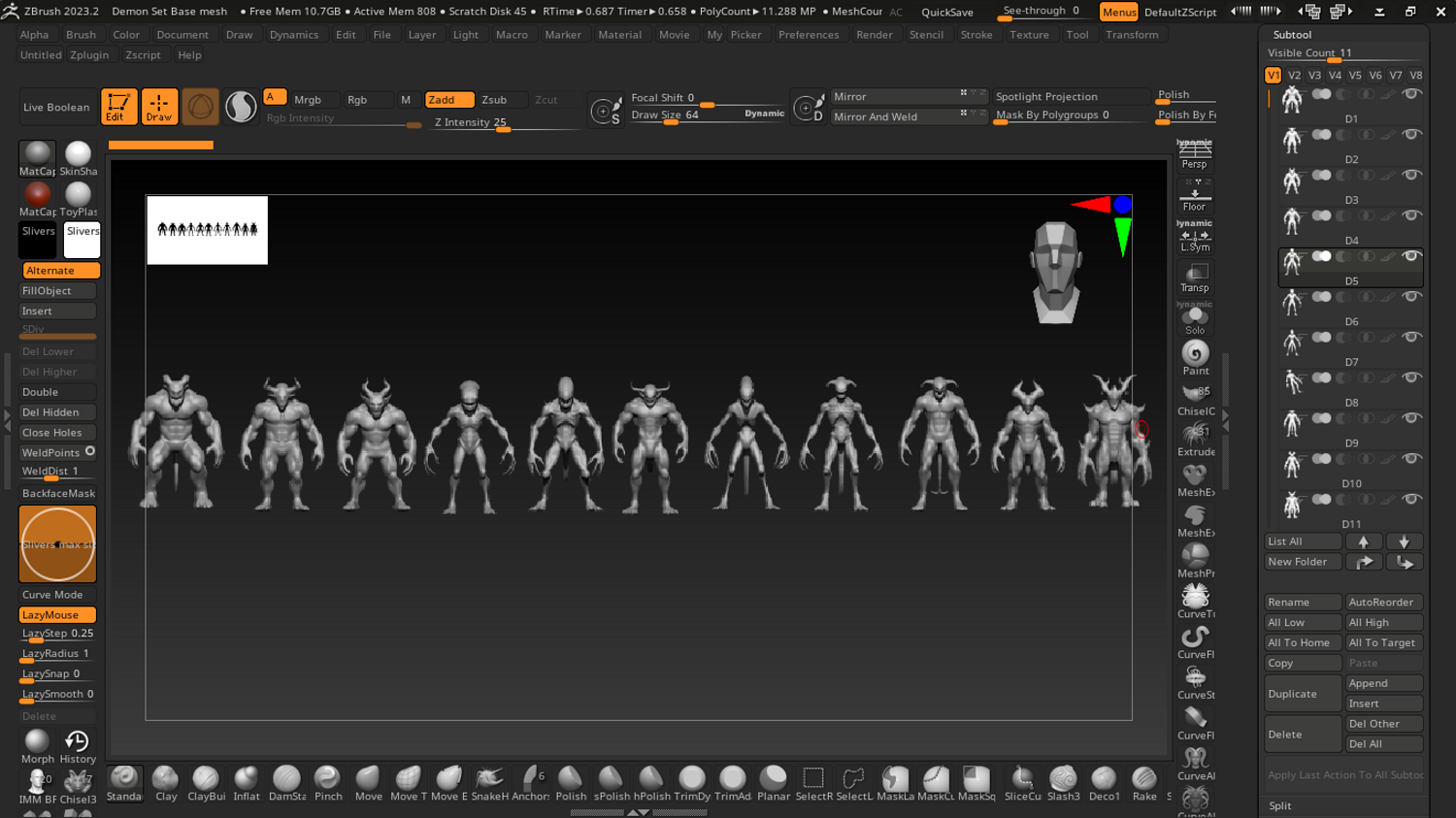The width and height of the screenshot is (1456, 818).
Task: Select the DamStandard brush
Action: [x=287, y=783]
